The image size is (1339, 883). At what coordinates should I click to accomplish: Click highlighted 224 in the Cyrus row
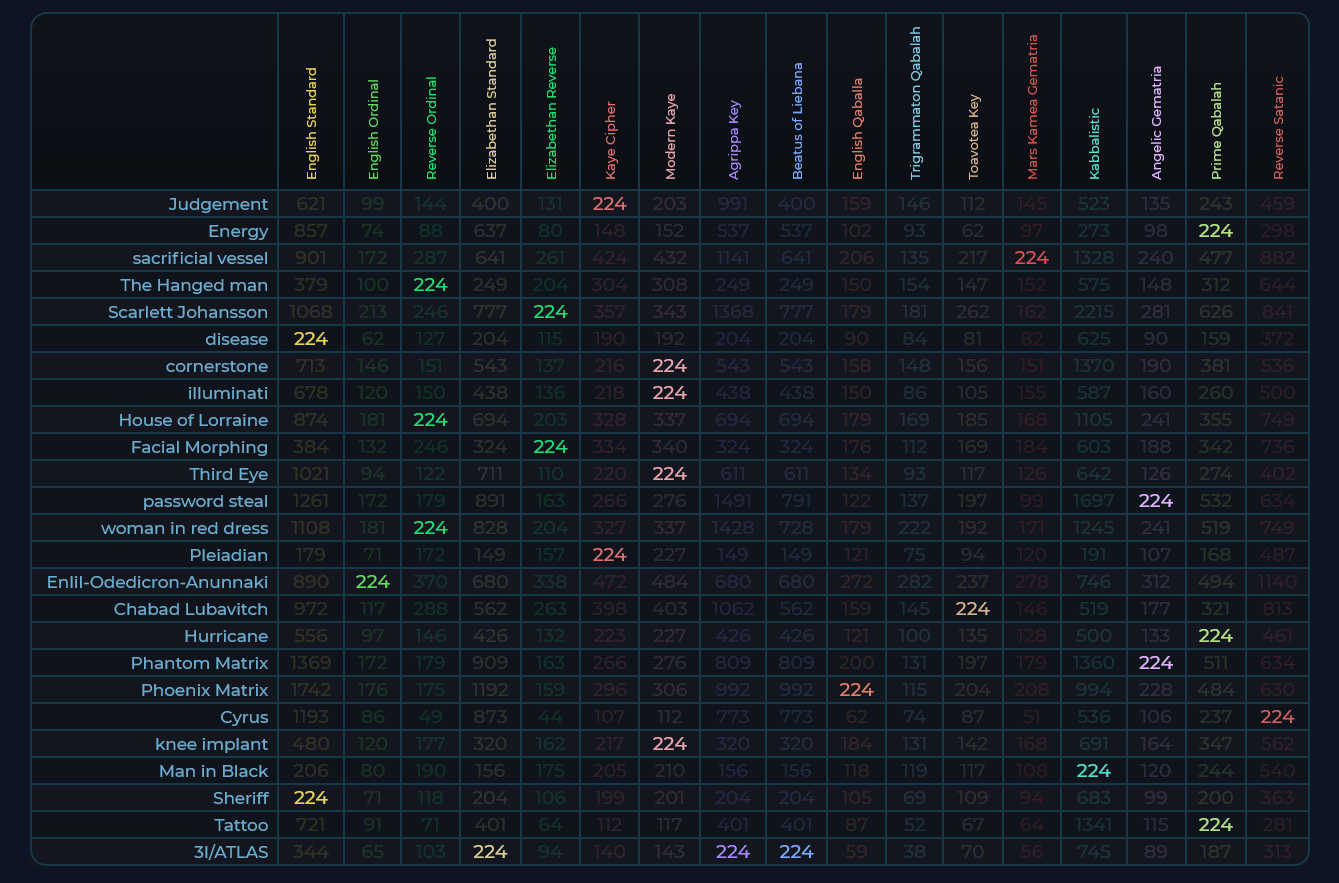[x=1277, y=717]
